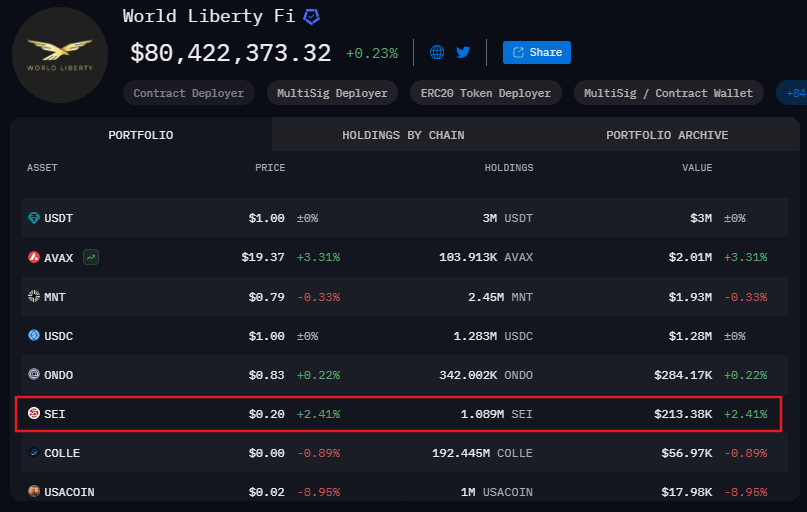807x512 pixels.
Task: Click MNT price $0.79
Action: click(267, 297)
